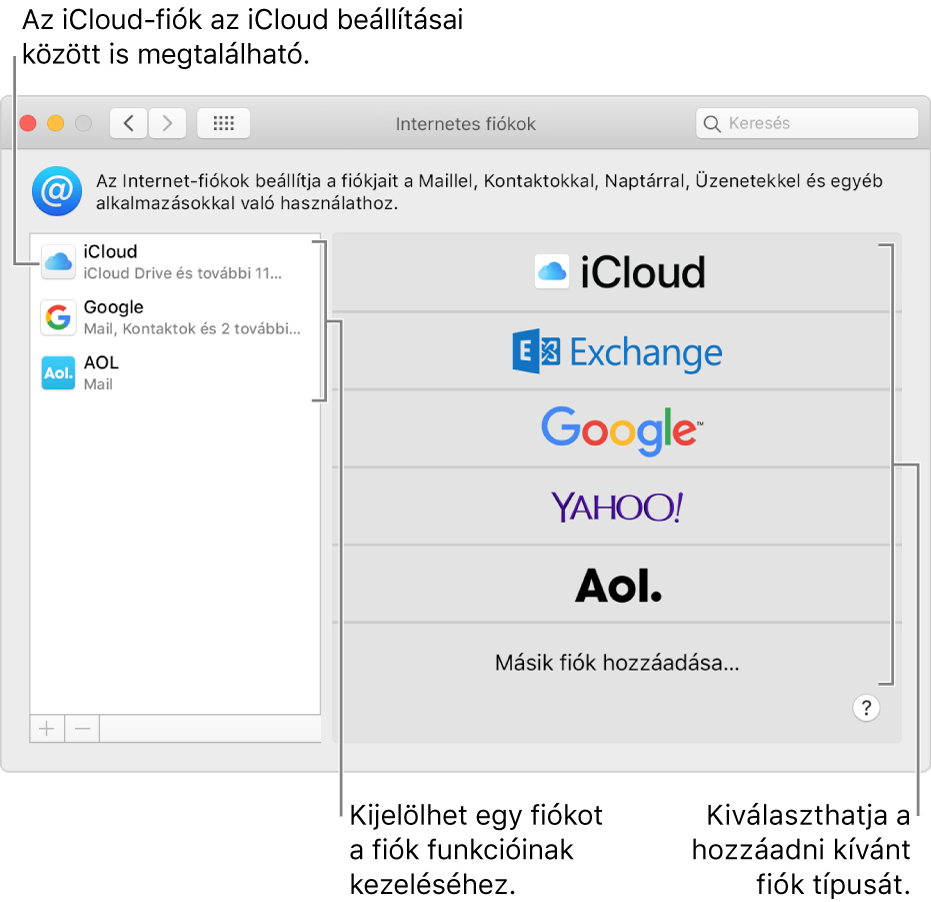Click the Aol. icon in the sidebar
Screen dimensions: 931x902
pos(58,373)
